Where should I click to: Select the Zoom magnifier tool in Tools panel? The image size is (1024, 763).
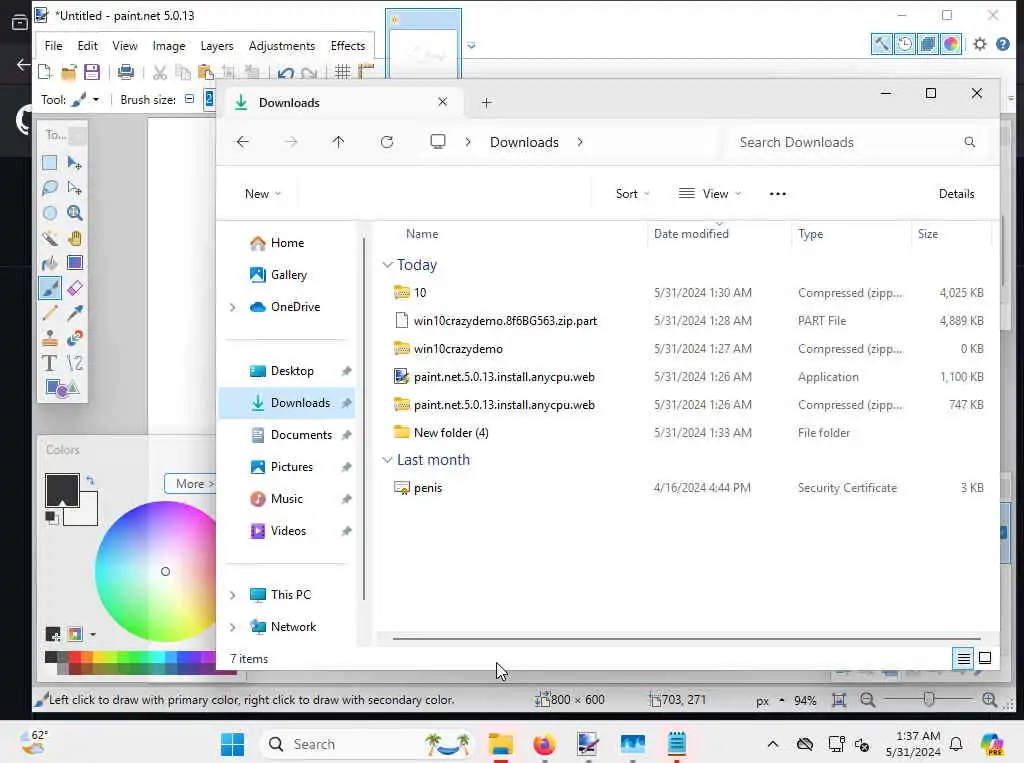74,213
